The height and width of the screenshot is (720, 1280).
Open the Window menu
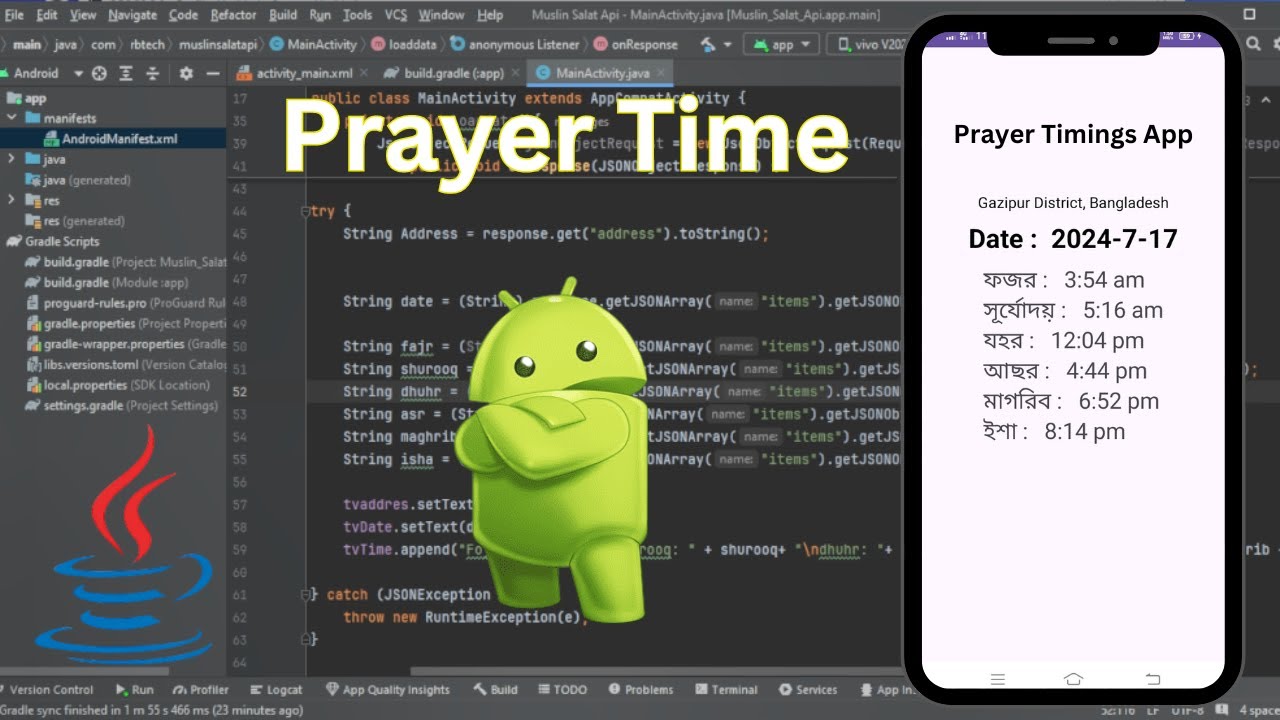(441, 15)
